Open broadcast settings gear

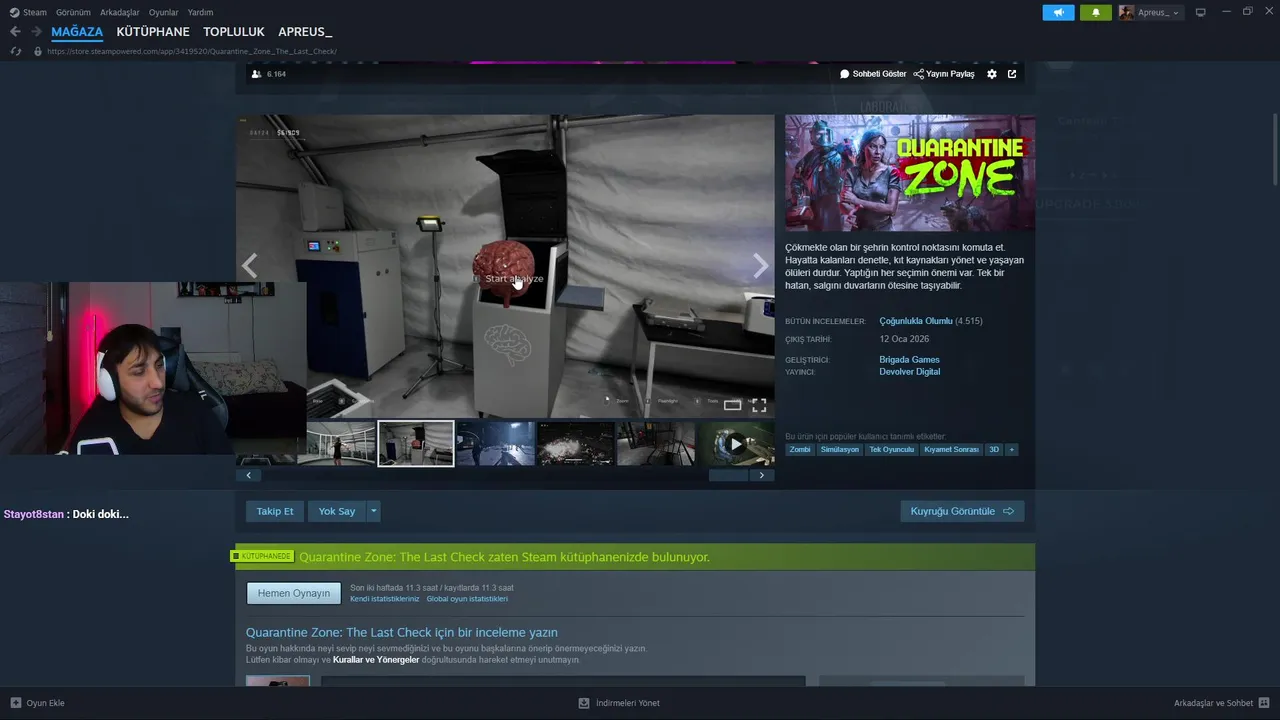click(992, 74)
